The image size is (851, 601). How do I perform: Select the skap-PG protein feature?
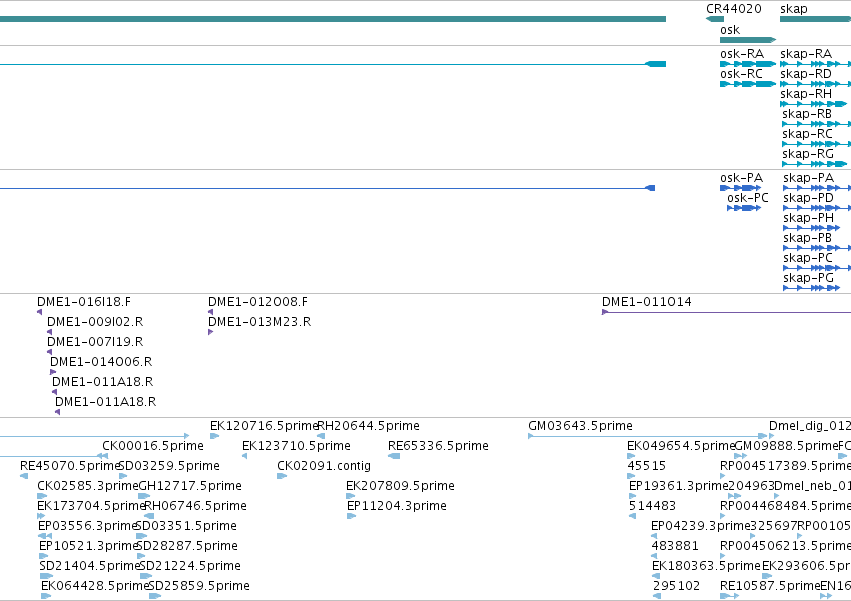pos(811,288)
